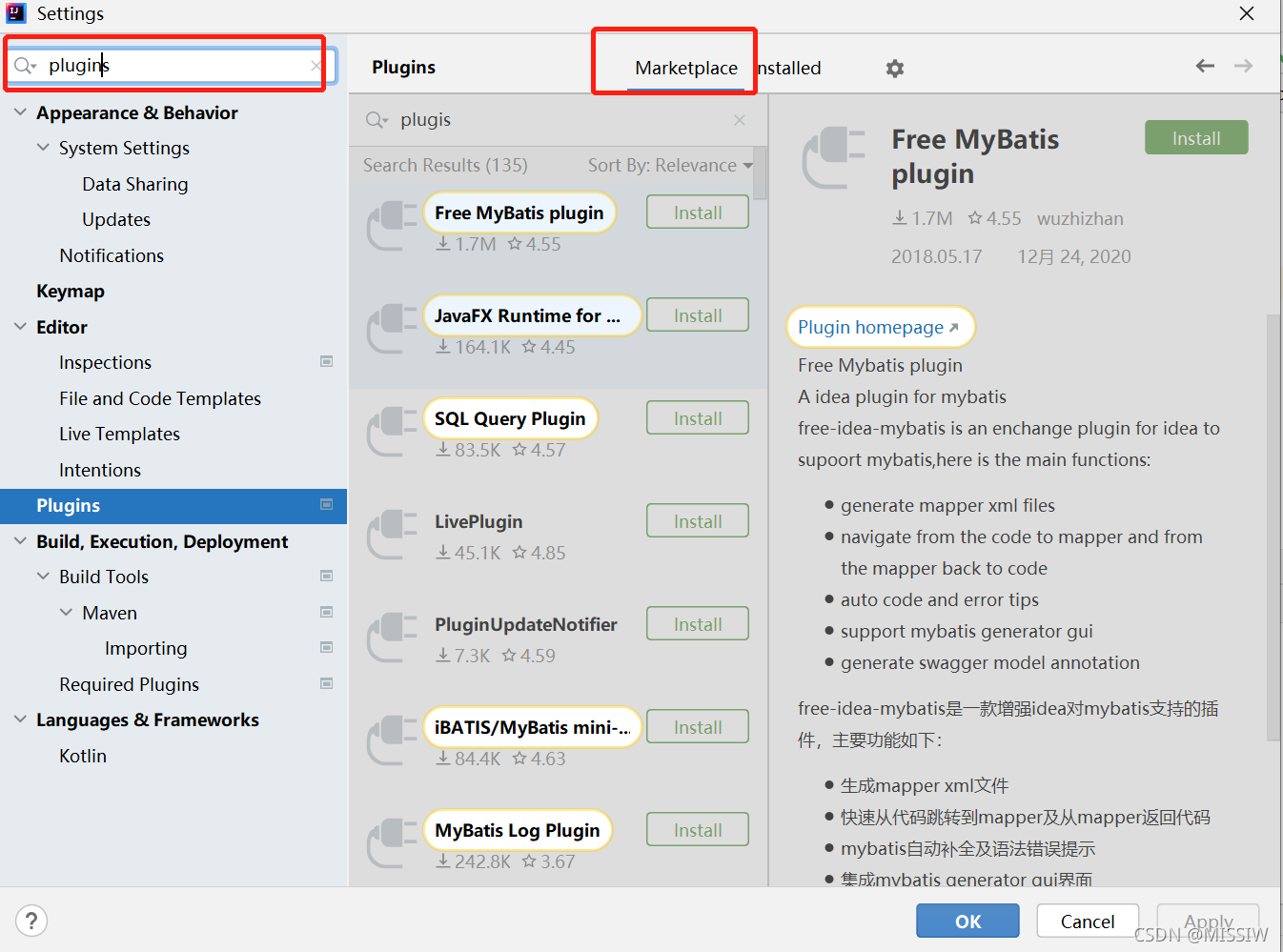Open the Keymap settings
Image resolution: width=1283 pixels, height=952 pixels.
pos(70,292)
